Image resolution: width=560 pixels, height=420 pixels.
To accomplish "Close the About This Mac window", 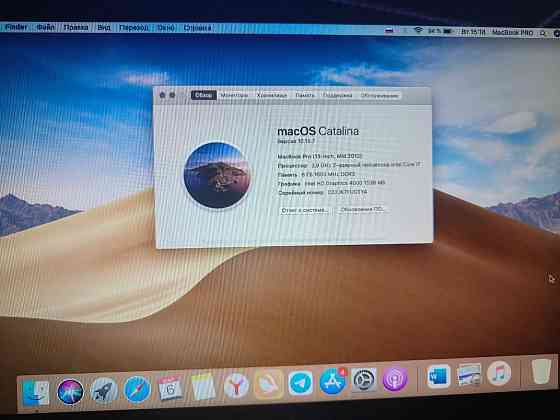I will point(162,95).
